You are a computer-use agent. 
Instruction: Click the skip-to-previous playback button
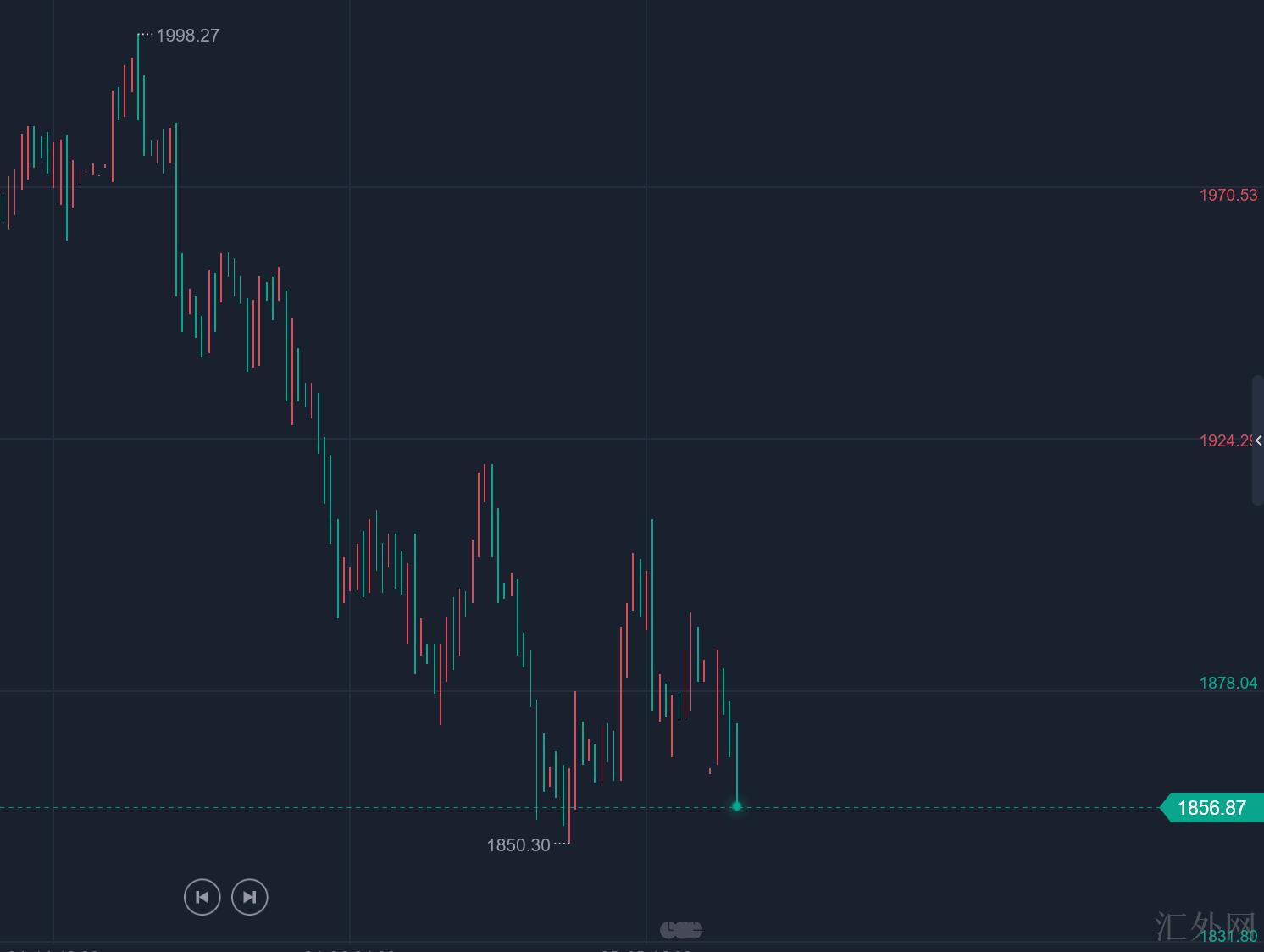[x=202, y=897]
